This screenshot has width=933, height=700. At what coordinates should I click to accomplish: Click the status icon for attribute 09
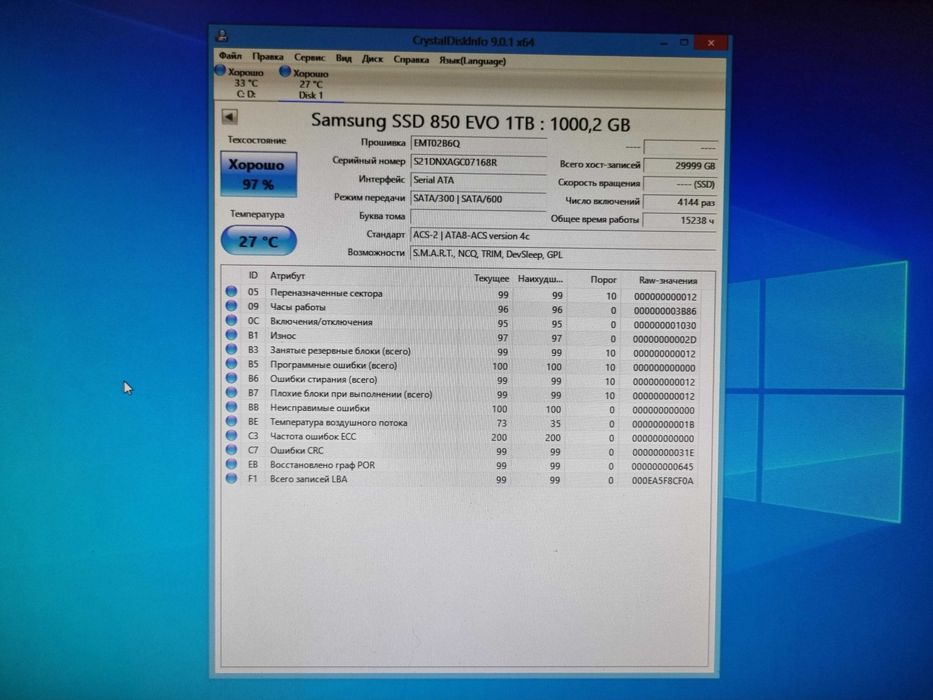coord(231,306)
